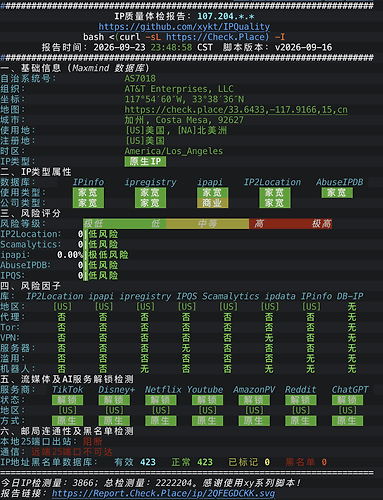
Task: Click the 极低 segment of the risk bar
Action: pyautogui.click(x=93, y=224)
